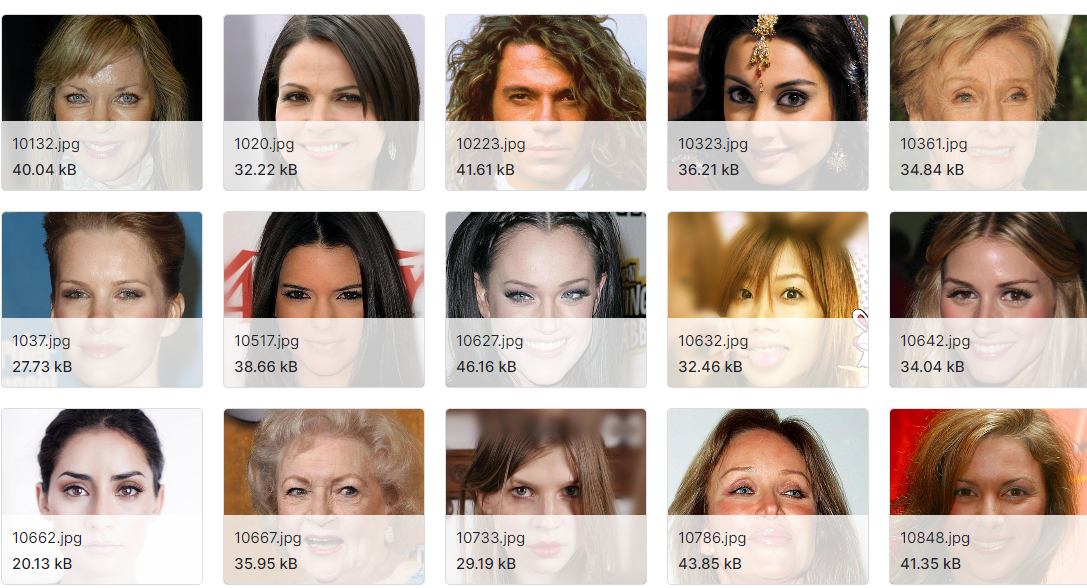Screen dimensions: 1087x588
Task: Open the 10662.jpg thumbnail
Action: tap(102, 496)
